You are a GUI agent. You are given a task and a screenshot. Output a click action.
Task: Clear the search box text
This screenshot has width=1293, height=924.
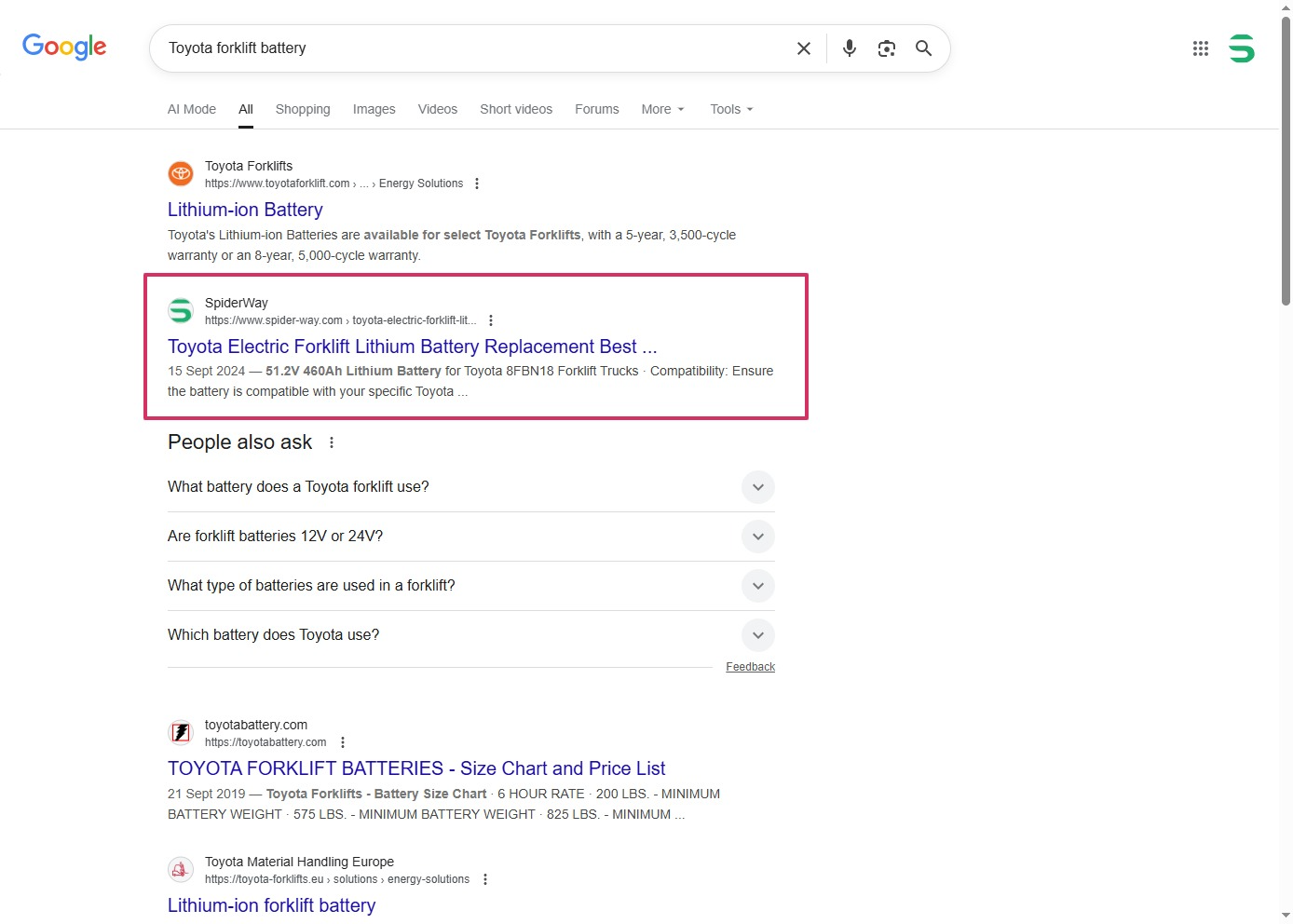803,48
